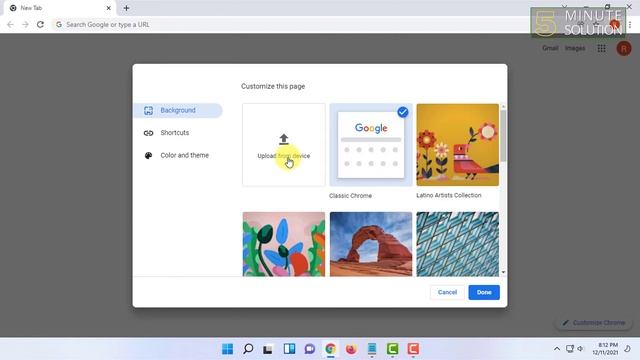
Task: Select the New Tab browser tab
Action: click(60, 8)
